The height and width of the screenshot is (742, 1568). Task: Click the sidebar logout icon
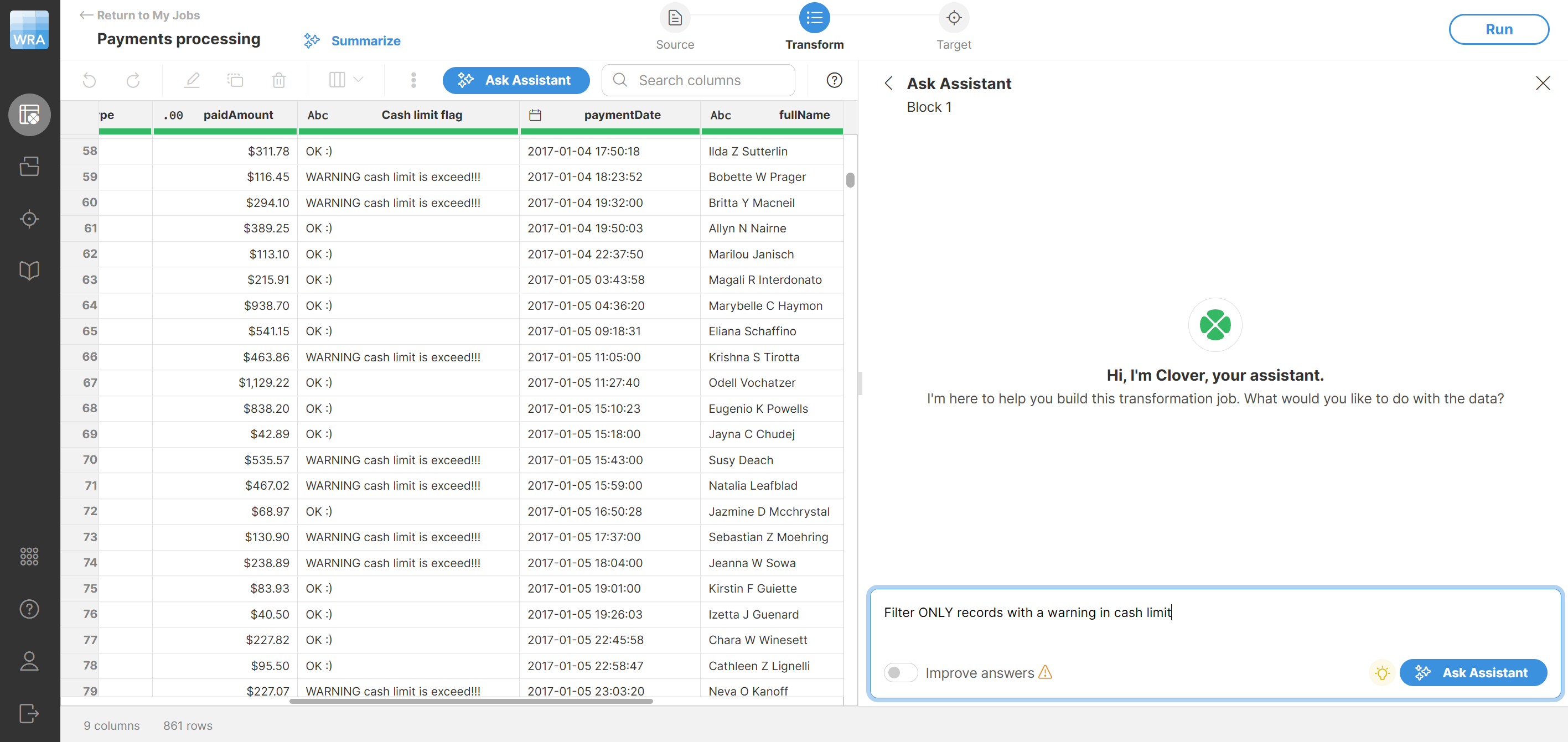click(29, 713)
